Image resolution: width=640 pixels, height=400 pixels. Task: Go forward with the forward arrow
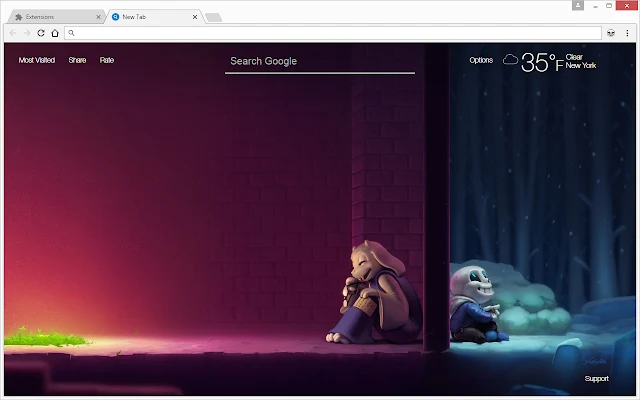(27, 33)
